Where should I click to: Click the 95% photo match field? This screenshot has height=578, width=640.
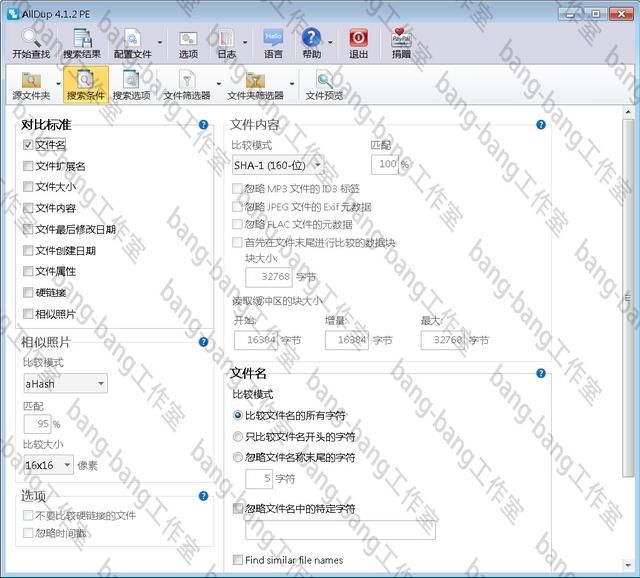(37, 424)
